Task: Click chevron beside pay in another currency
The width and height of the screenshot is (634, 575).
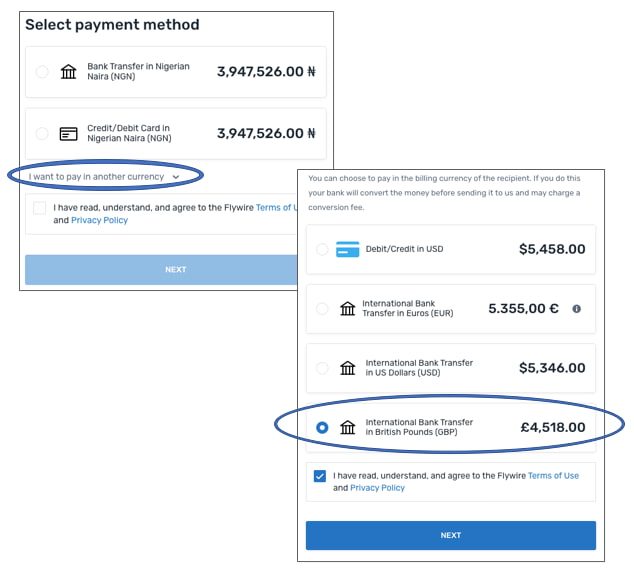Action: (176, 177)
